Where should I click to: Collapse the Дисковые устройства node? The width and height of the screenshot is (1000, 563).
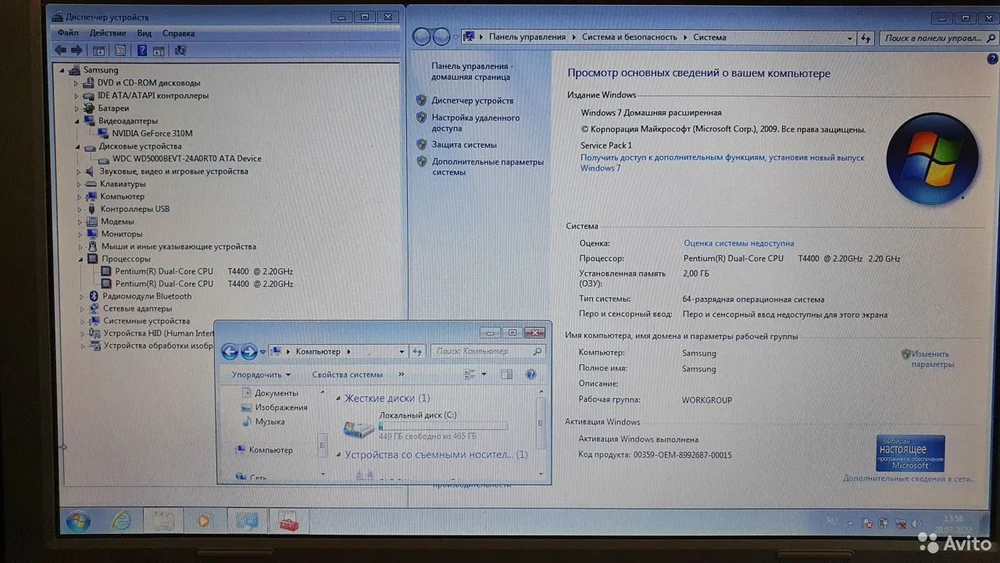78,146
